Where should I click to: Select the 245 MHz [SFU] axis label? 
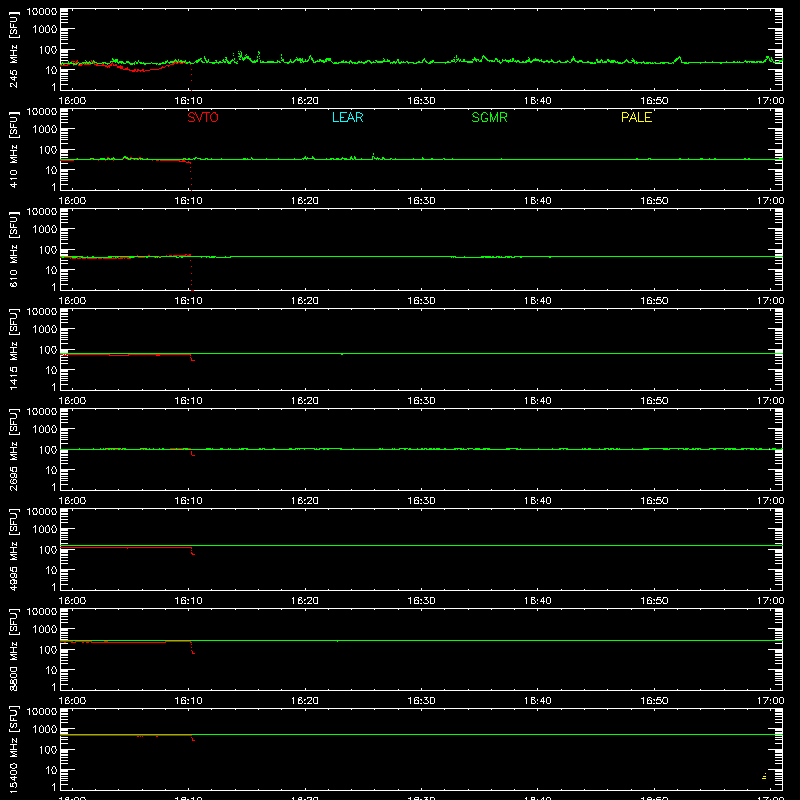pos(13,49)
